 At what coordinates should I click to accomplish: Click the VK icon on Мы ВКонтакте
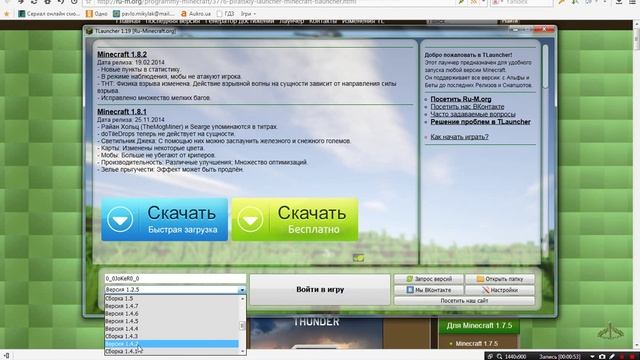pyautogui.click(x=410, y=290)
